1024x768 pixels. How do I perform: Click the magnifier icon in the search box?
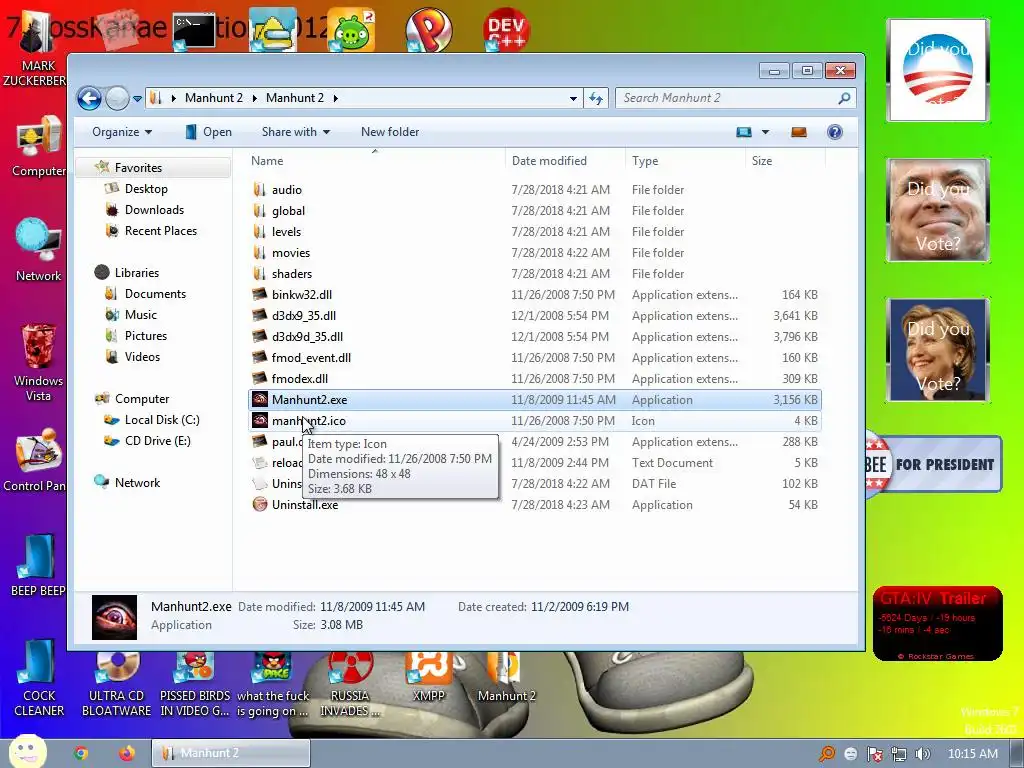coord(844,98)
